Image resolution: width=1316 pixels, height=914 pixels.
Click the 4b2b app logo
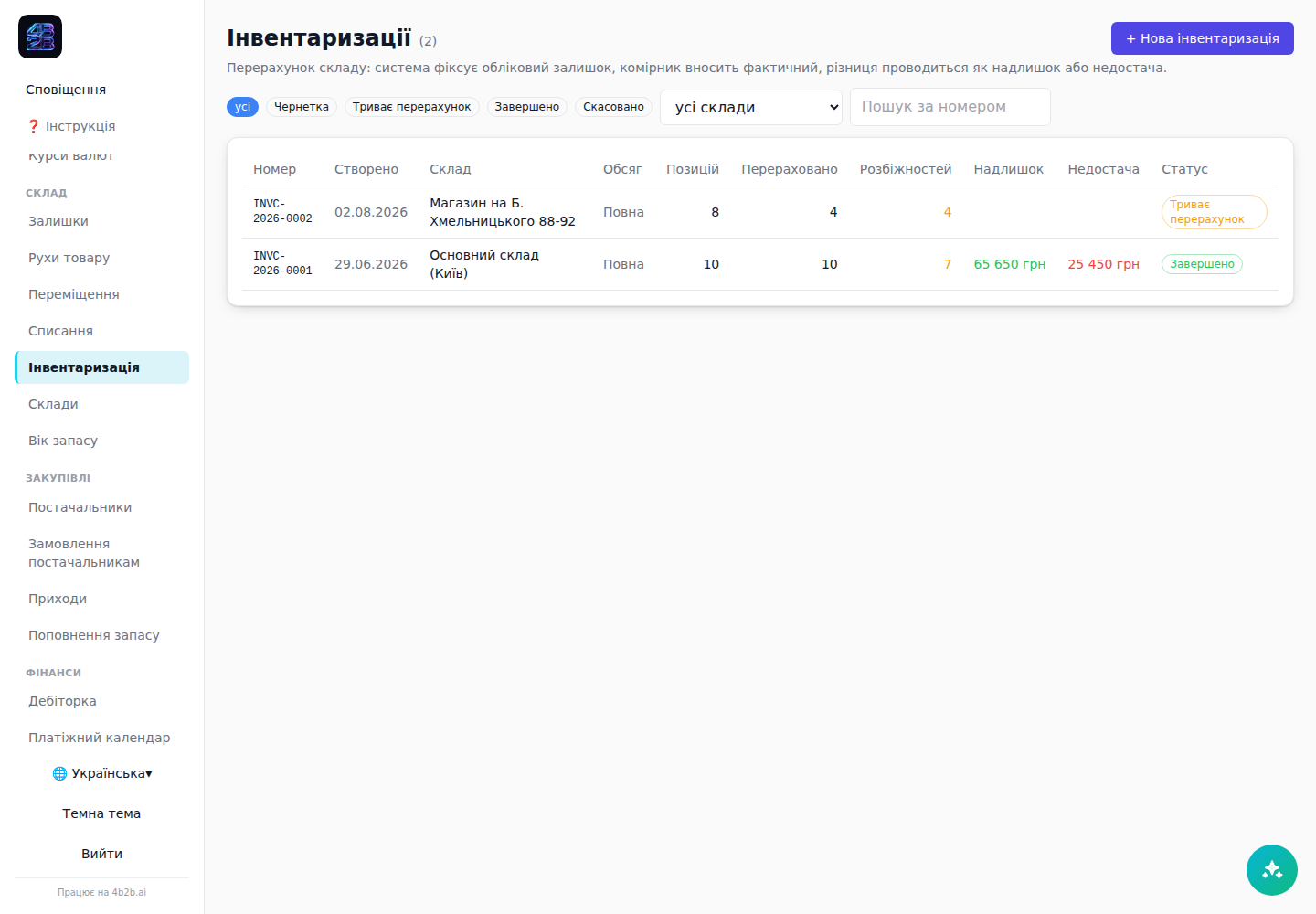(x=40, y=37)
